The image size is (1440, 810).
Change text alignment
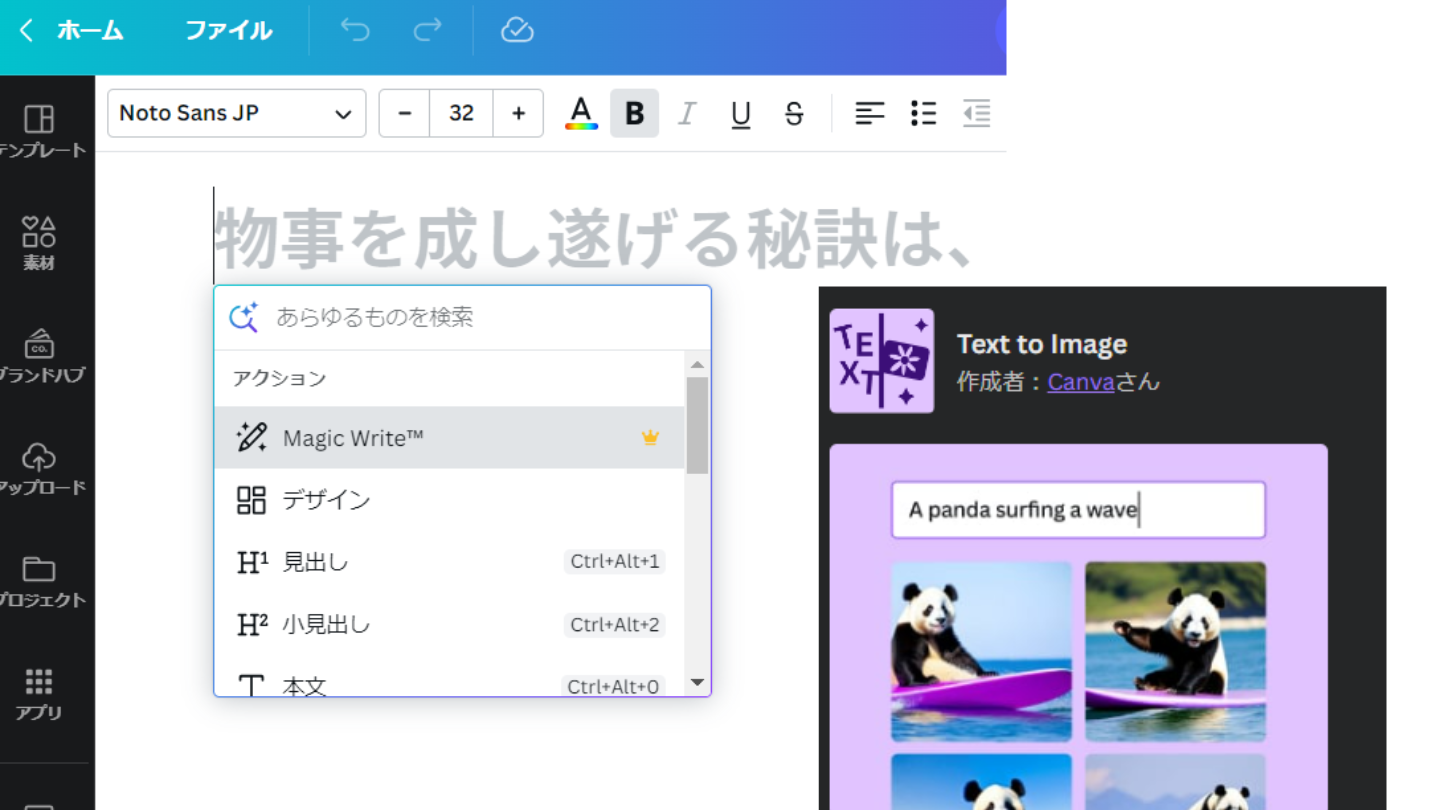(x=870, y=113)
